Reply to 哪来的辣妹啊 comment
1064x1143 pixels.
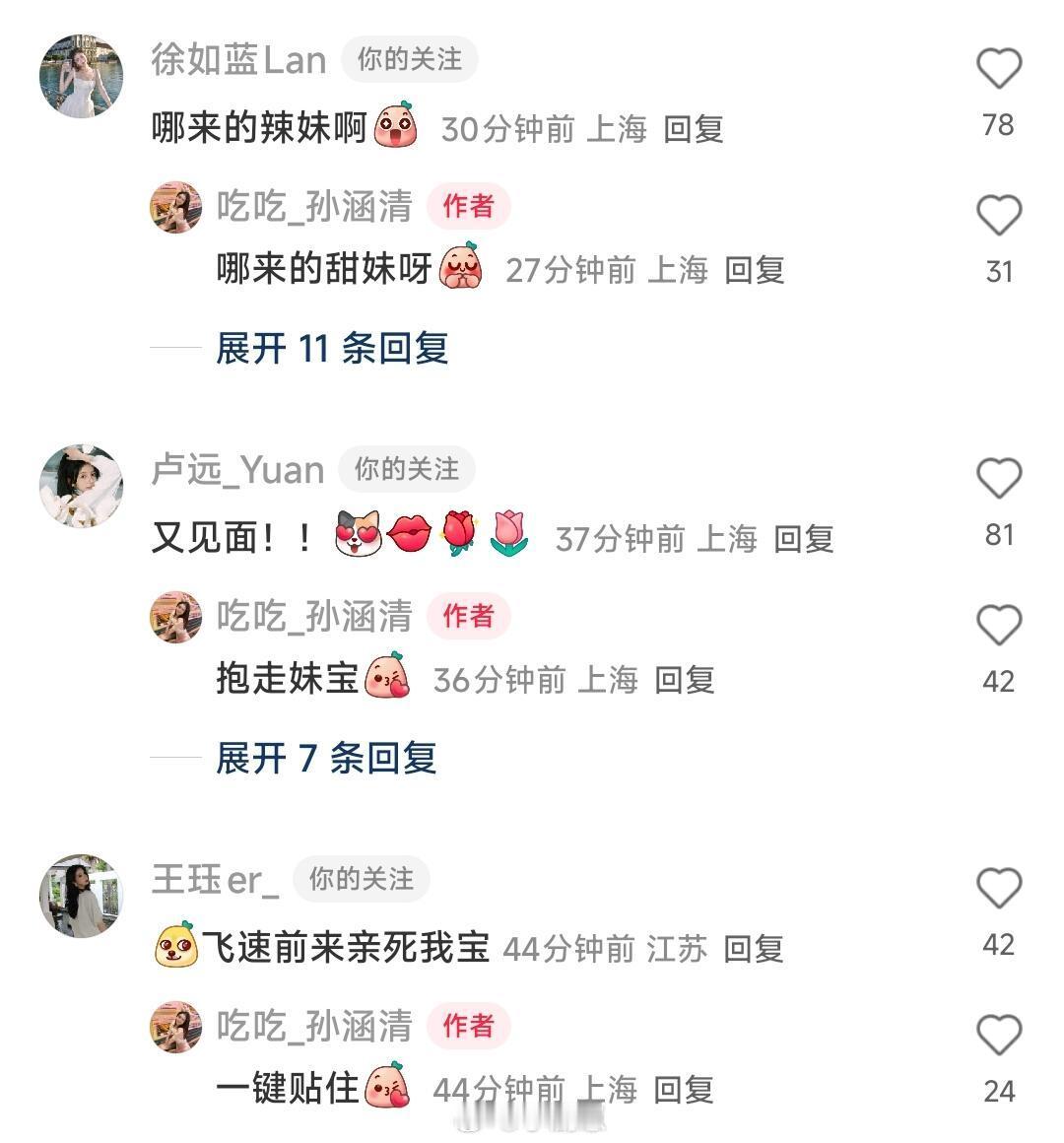coord(693,129)
